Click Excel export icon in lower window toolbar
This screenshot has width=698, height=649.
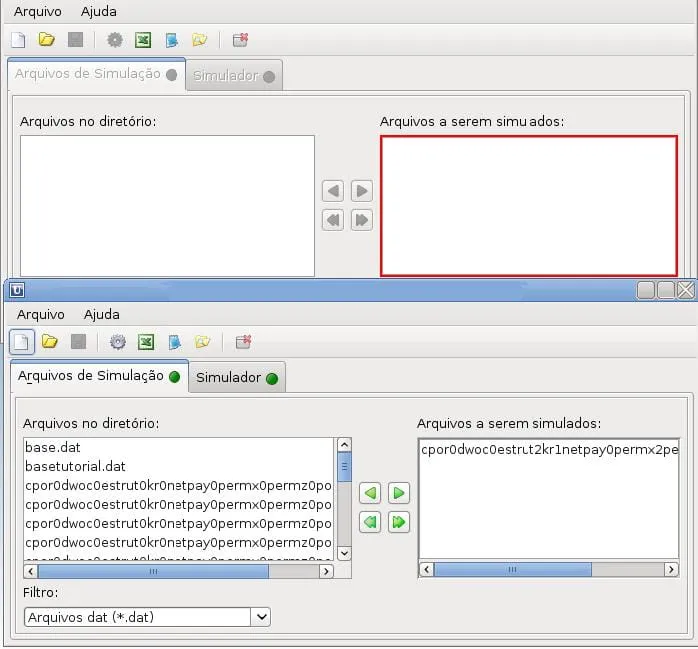coord(146,342)
